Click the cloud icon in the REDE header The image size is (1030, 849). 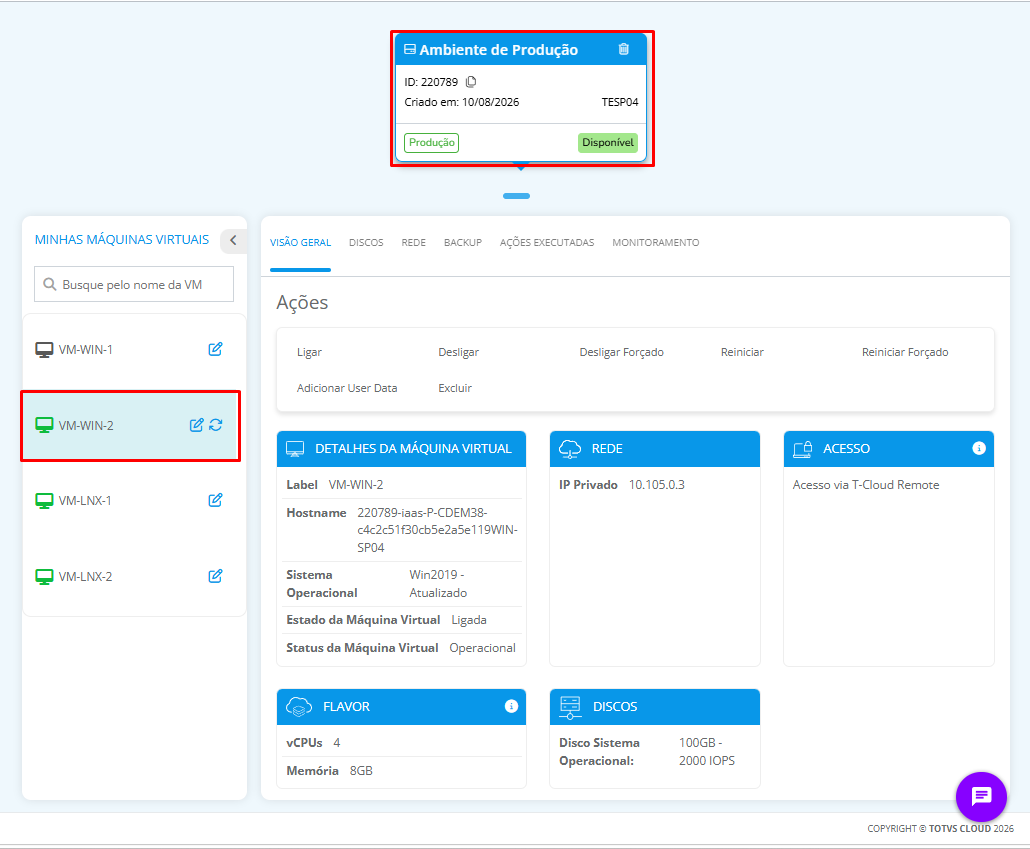pyautogui.click(x=570, y=449)
